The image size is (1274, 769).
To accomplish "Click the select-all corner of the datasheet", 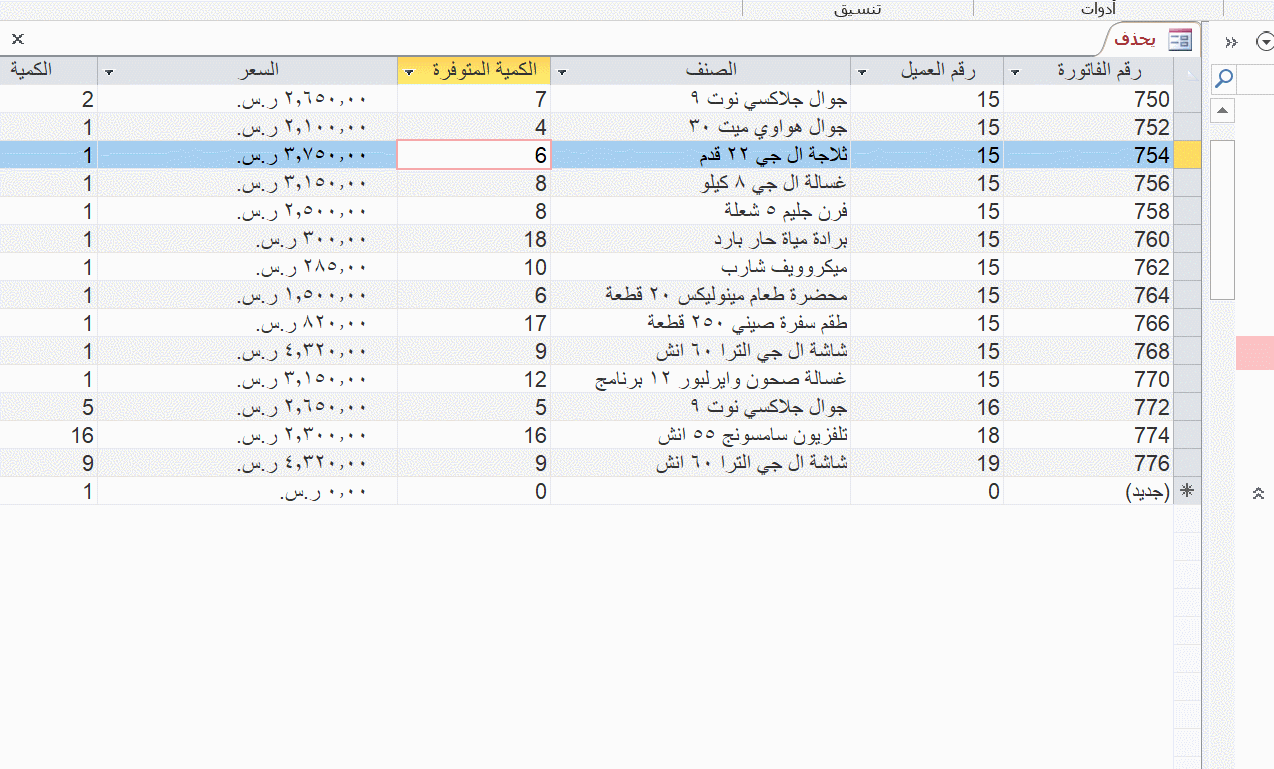I will coord(1187,71).
